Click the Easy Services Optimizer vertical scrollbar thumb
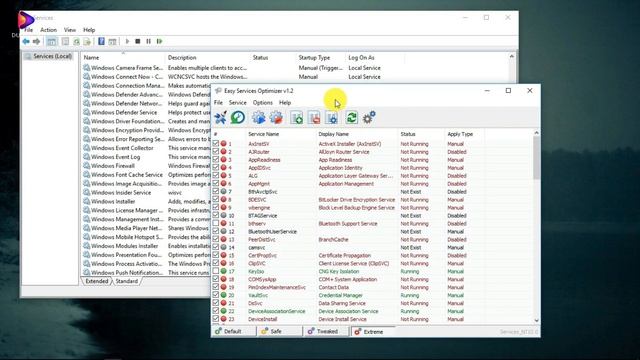Screen dimensions: 640x360 point(536,158)
